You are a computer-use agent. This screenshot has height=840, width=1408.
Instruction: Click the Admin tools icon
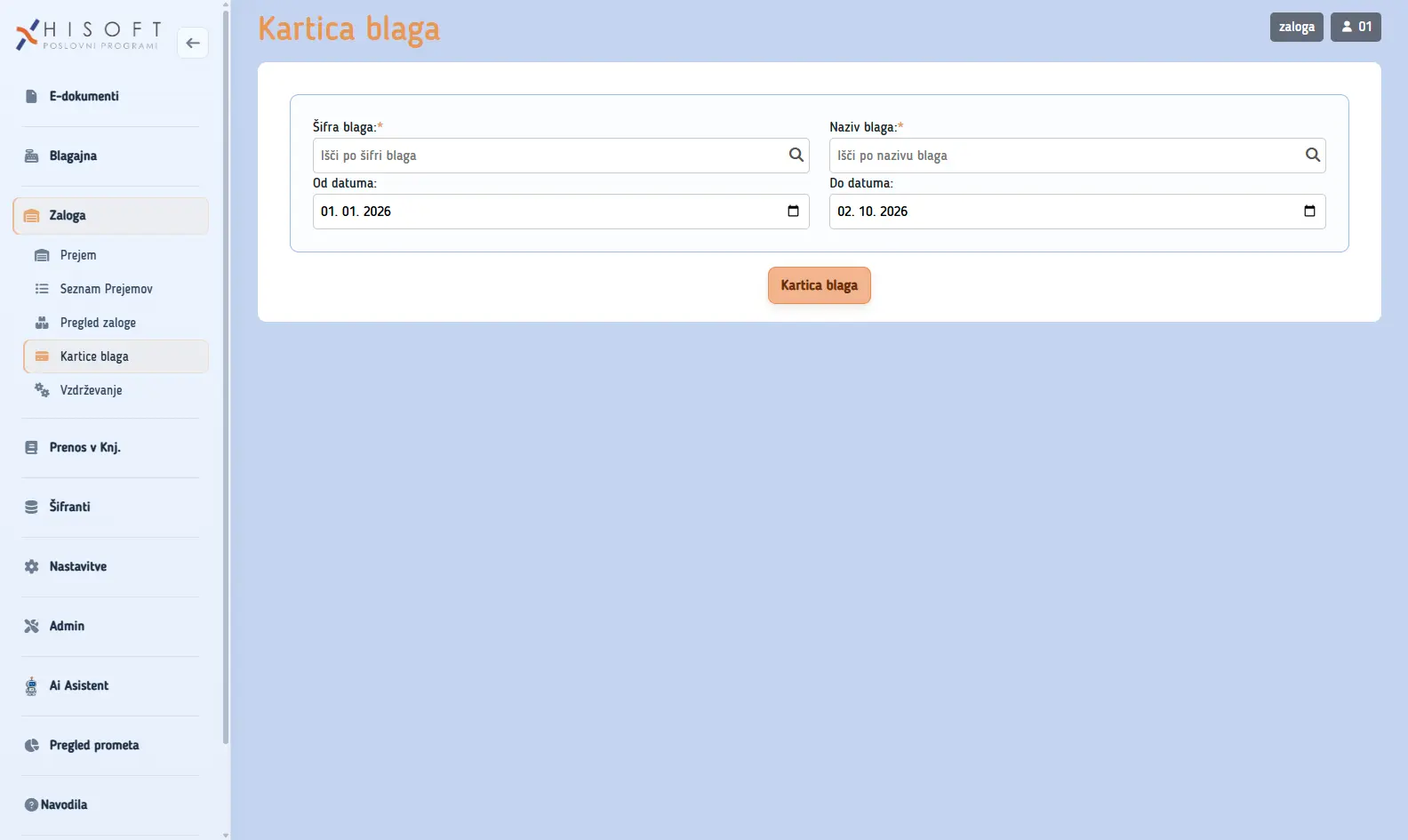(x=31, y=626)
